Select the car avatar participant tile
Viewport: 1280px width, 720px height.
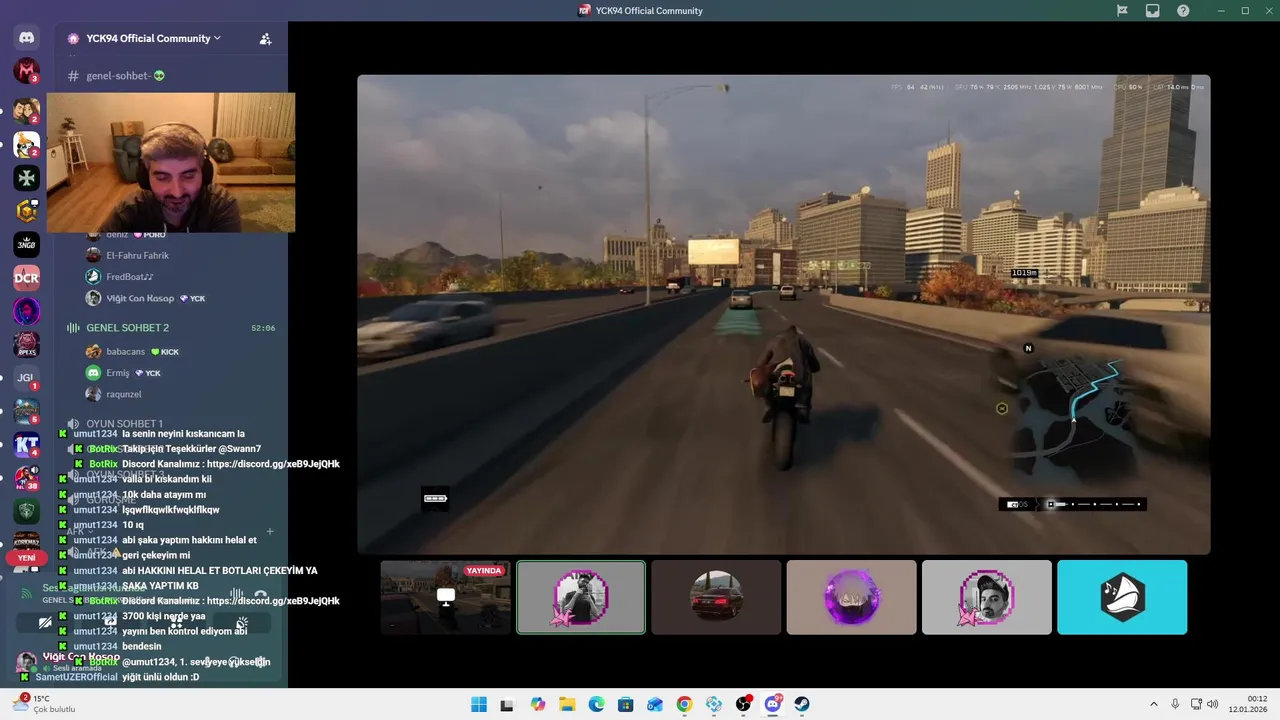point(716,597)
